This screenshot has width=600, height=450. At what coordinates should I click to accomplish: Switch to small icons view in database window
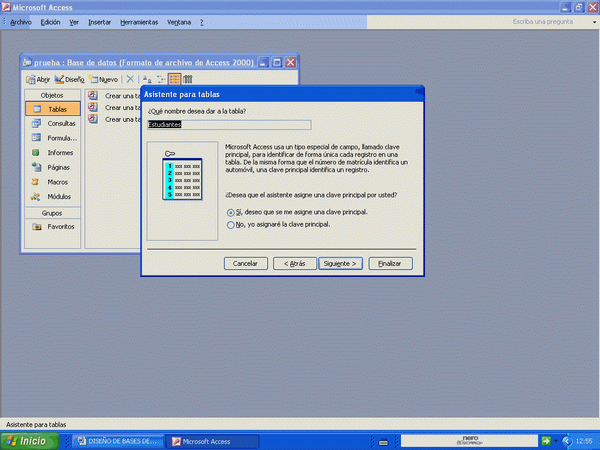pyautogui.click(x=161, y=79)
